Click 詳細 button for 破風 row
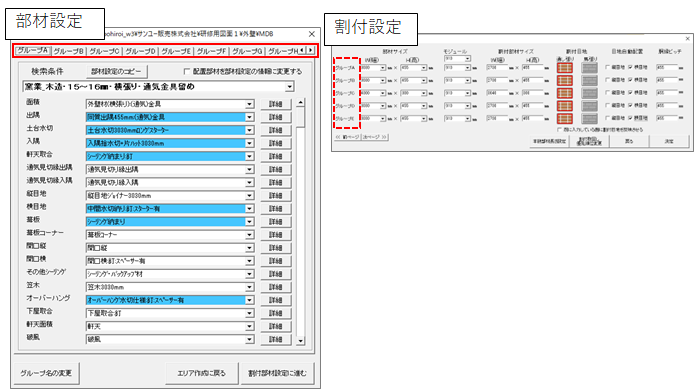This screenshot has height=389, width=694. tap(275, 339)
